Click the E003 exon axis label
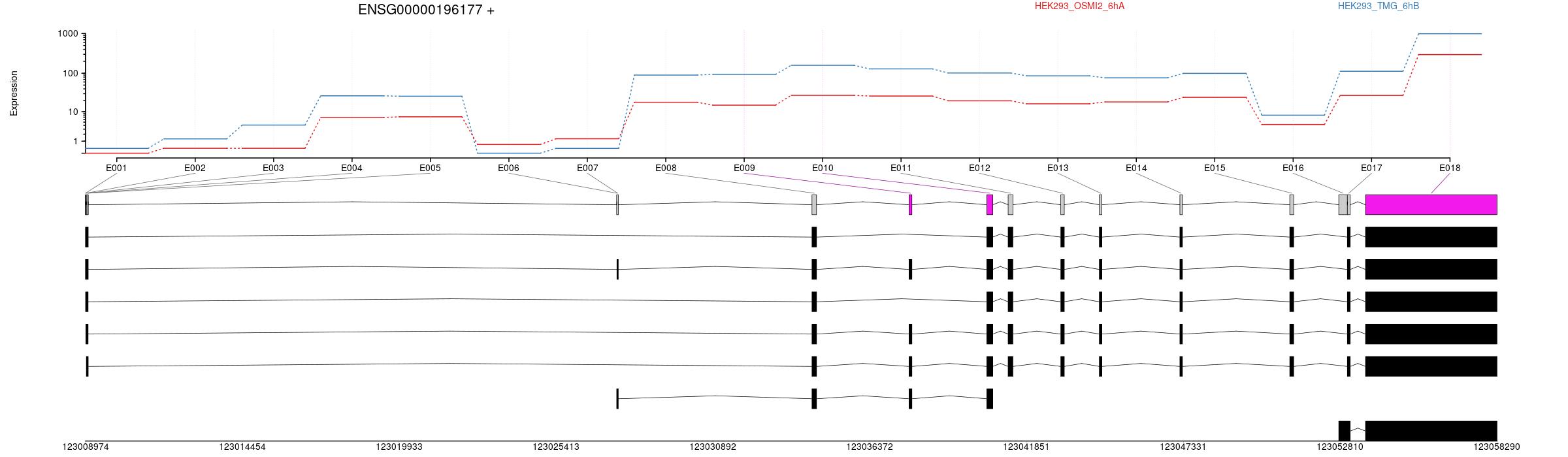The width and height of the screenshot is (1568, 457). (x=273, y=168)
